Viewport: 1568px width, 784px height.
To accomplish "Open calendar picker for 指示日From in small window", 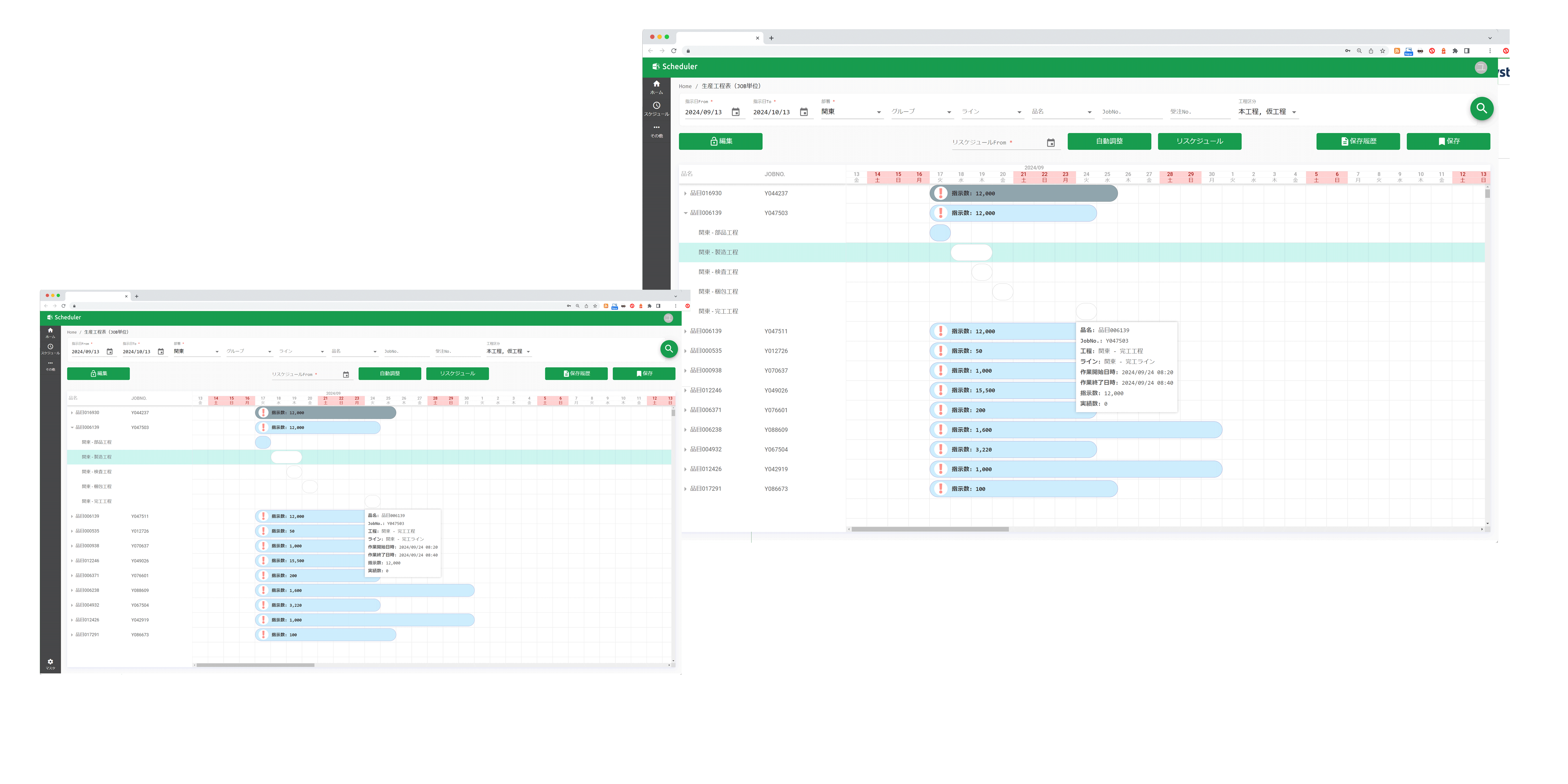I will [x=109, y=351].
